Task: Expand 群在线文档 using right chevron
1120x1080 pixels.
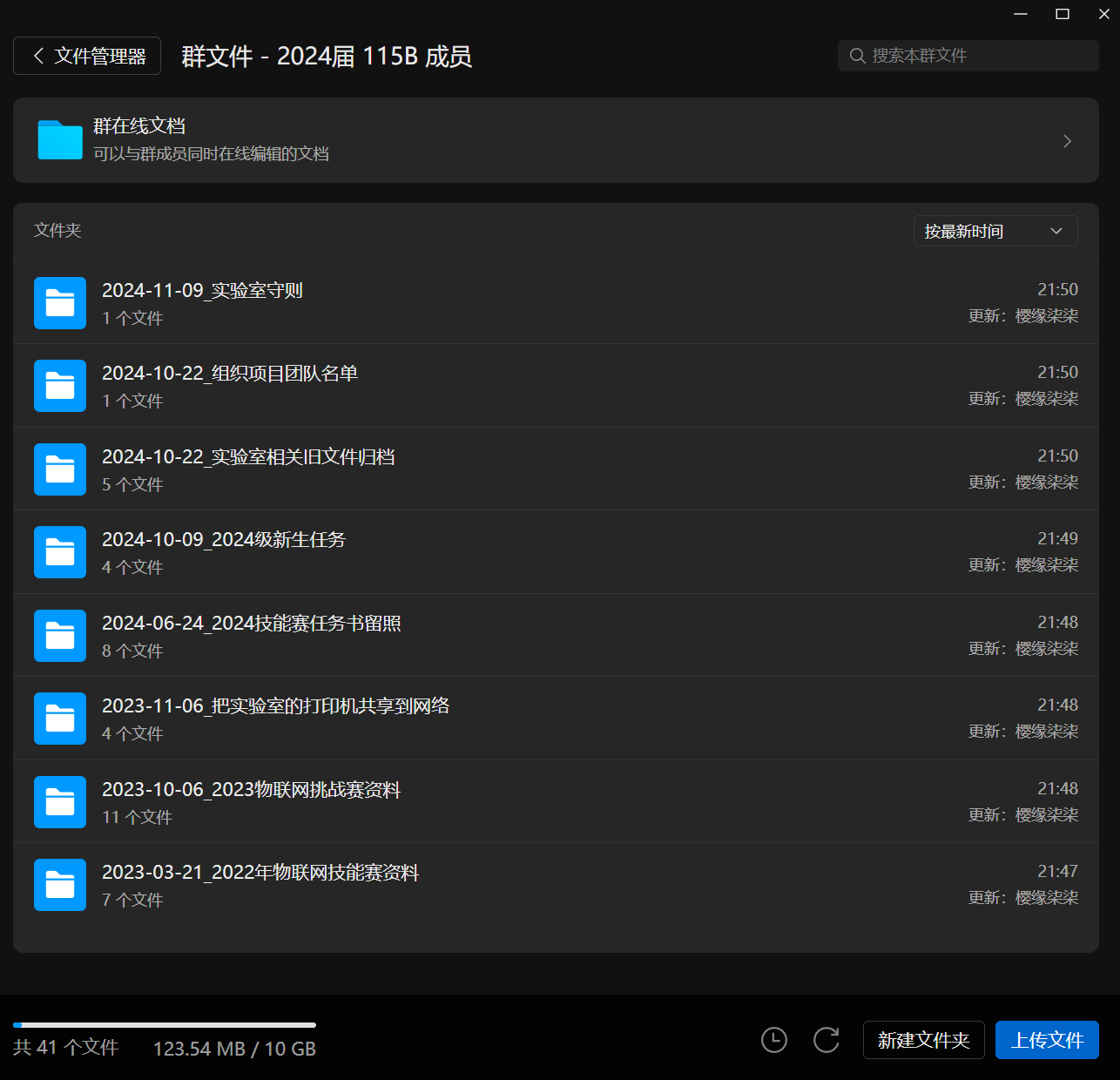Action: click(x=1067, y=141)
